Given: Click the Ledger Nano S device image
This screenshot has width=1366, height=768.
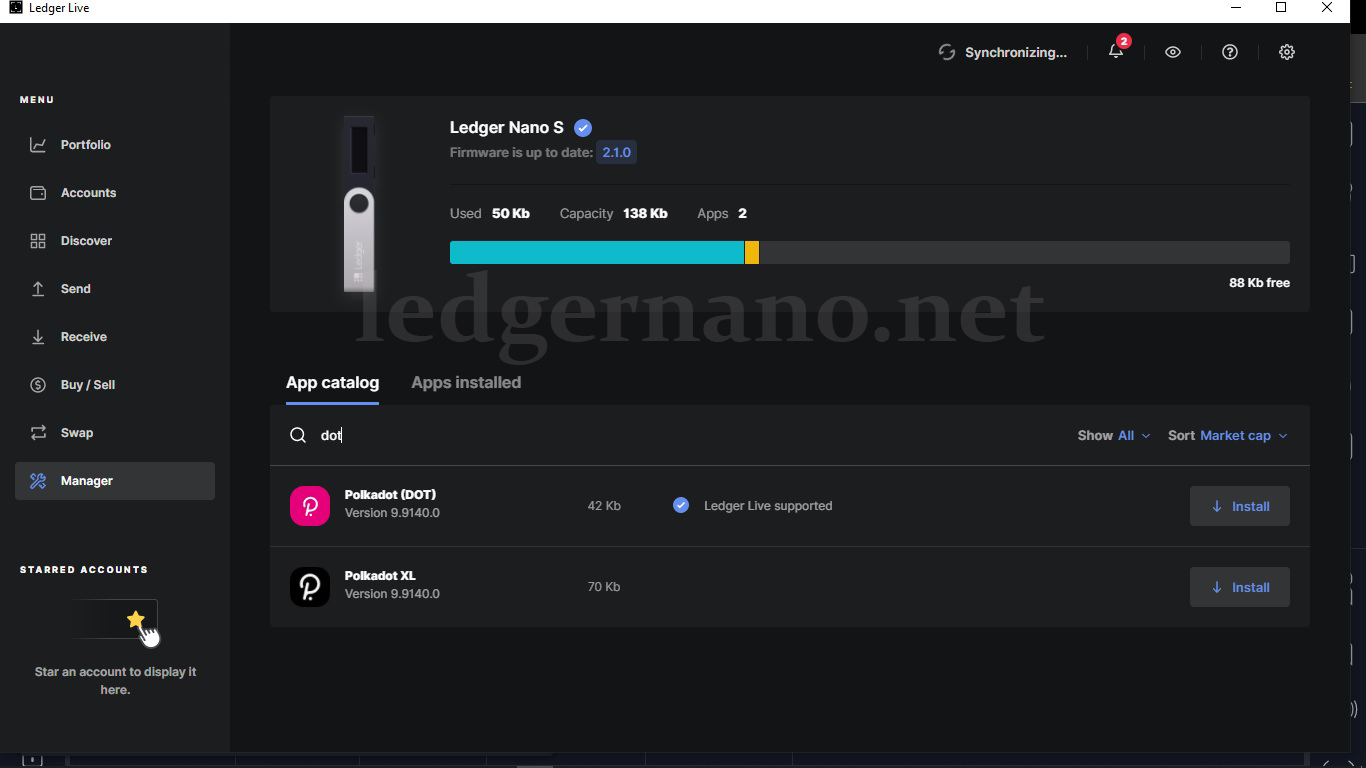Looking at the screenshot, I should pos(359,204).
